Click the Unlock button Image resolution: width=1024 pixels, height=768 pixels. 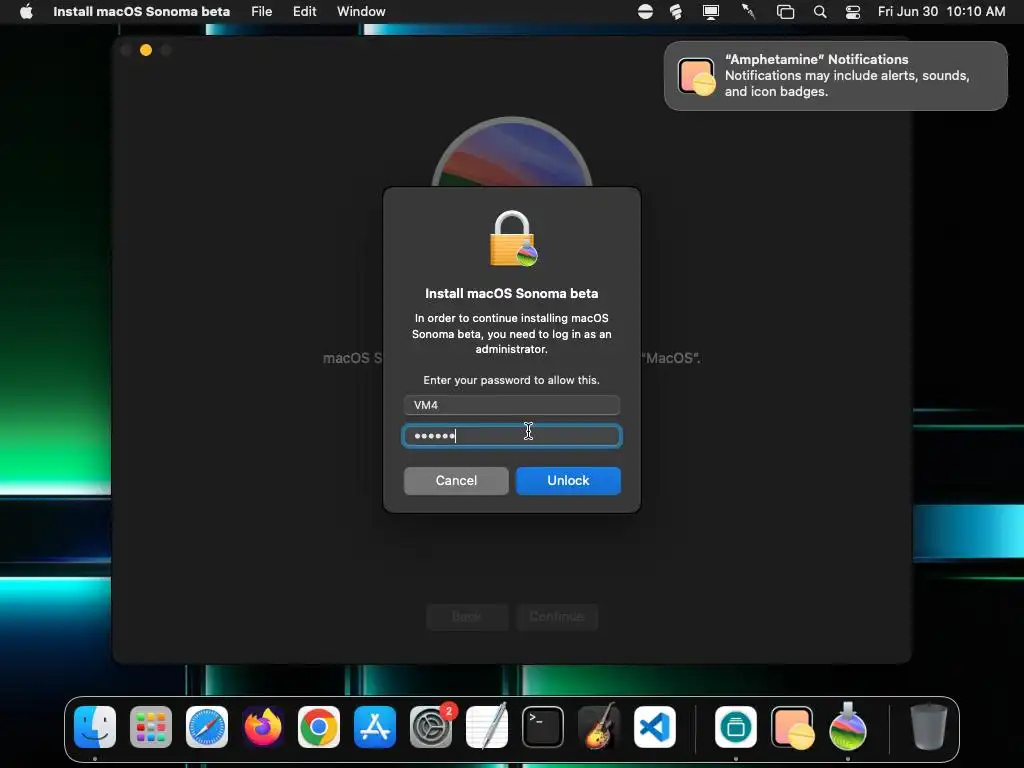tap(568, 481)
